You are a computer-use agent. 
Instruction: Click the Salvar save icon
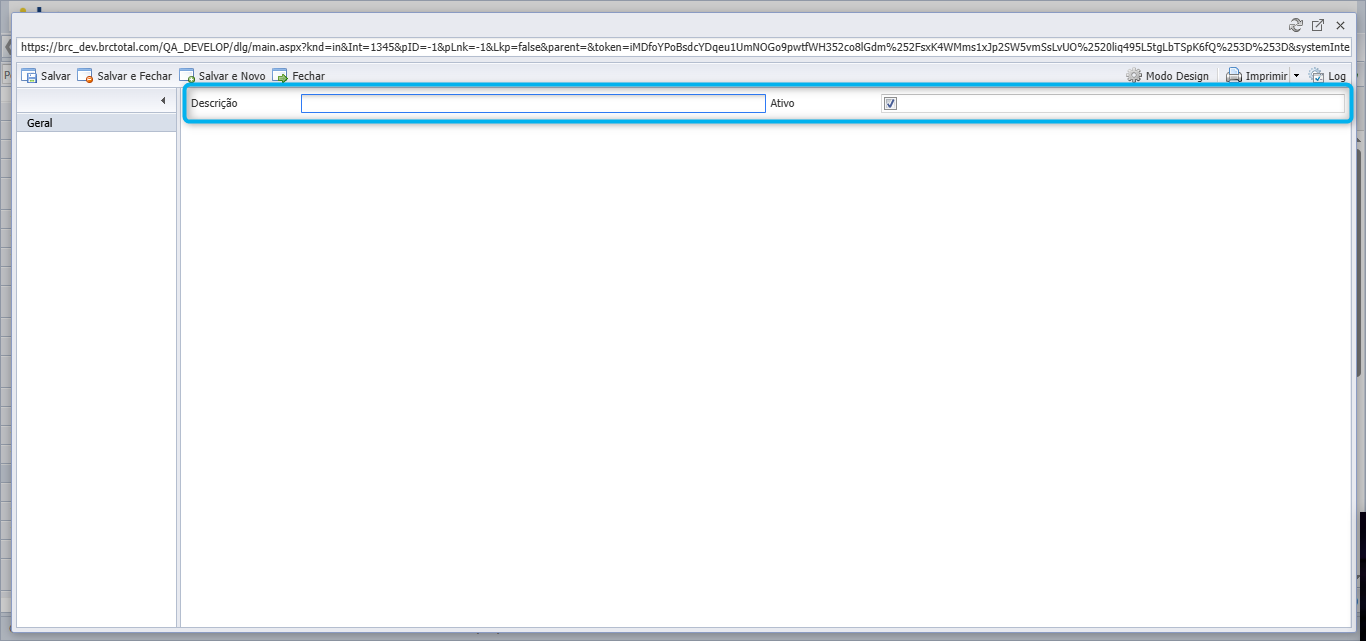(29, 76)
